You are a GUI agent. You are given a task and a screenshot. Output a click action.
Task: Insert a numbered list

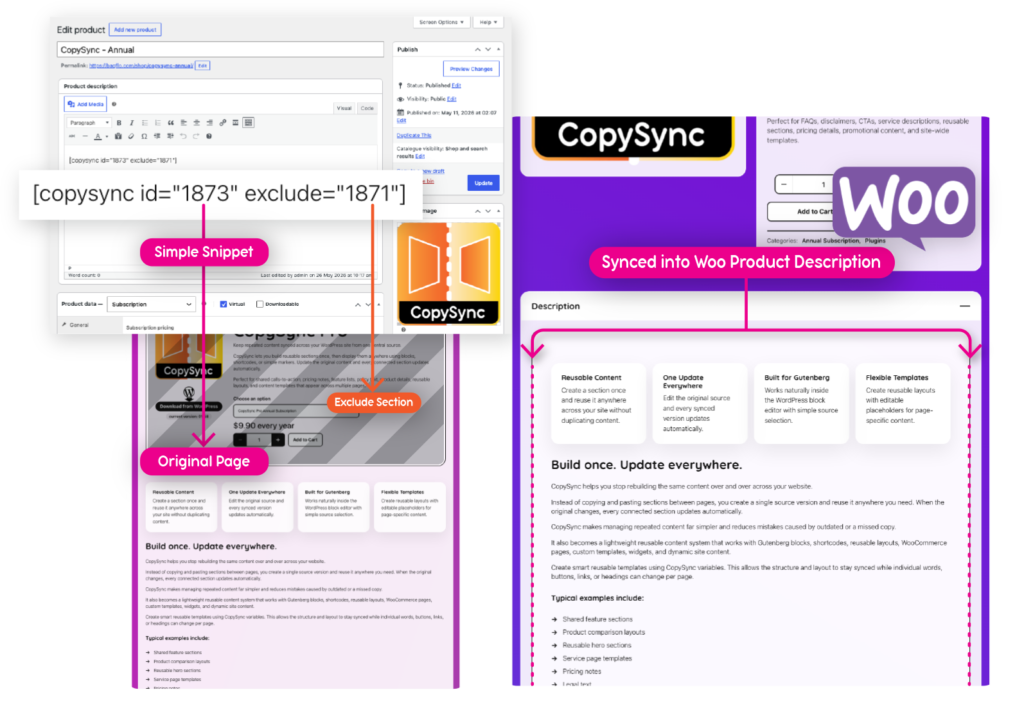click(158, 123)
